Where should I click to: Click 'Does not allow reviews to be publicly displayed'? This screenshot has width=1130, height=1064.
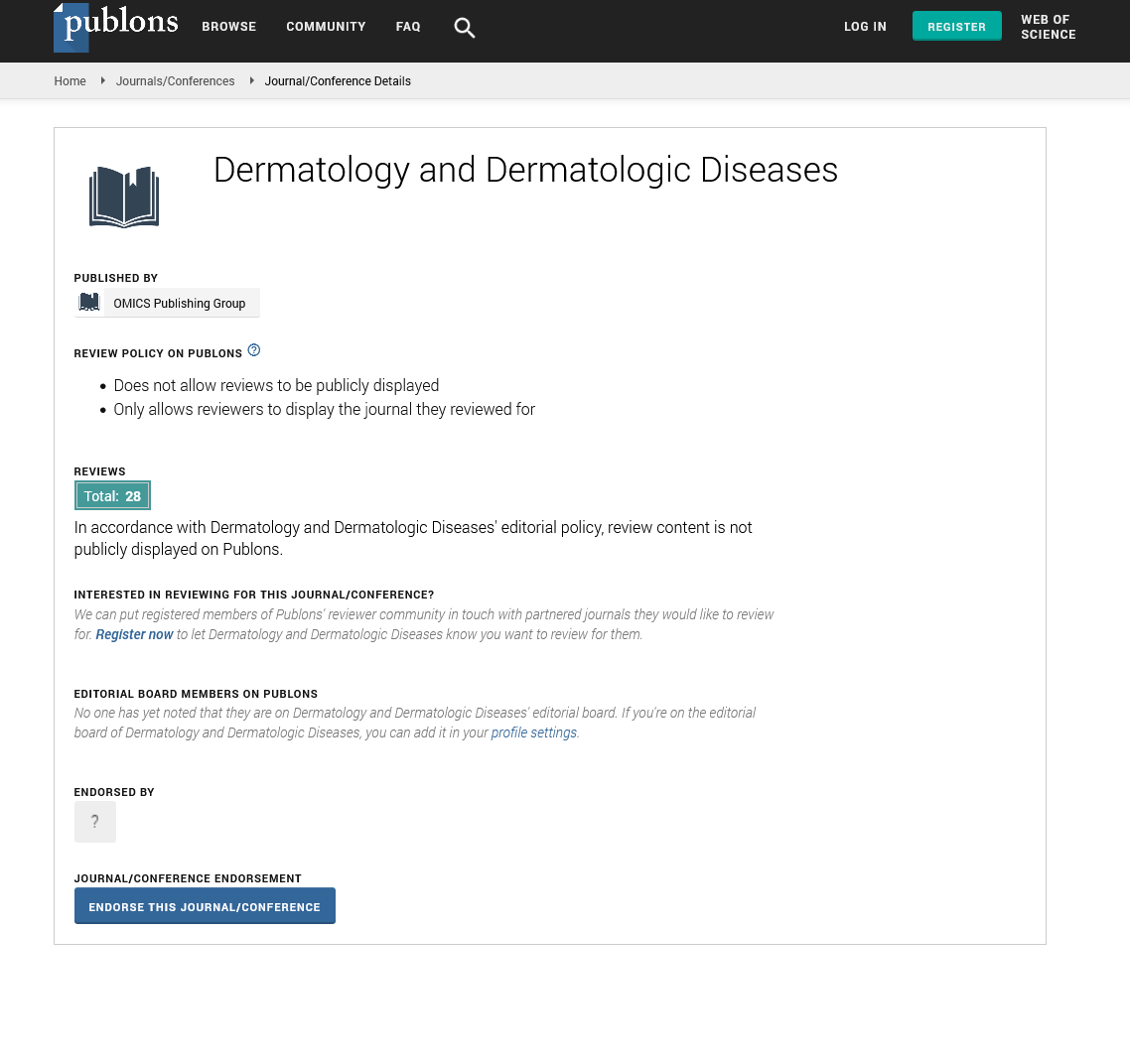click(276, 386)
